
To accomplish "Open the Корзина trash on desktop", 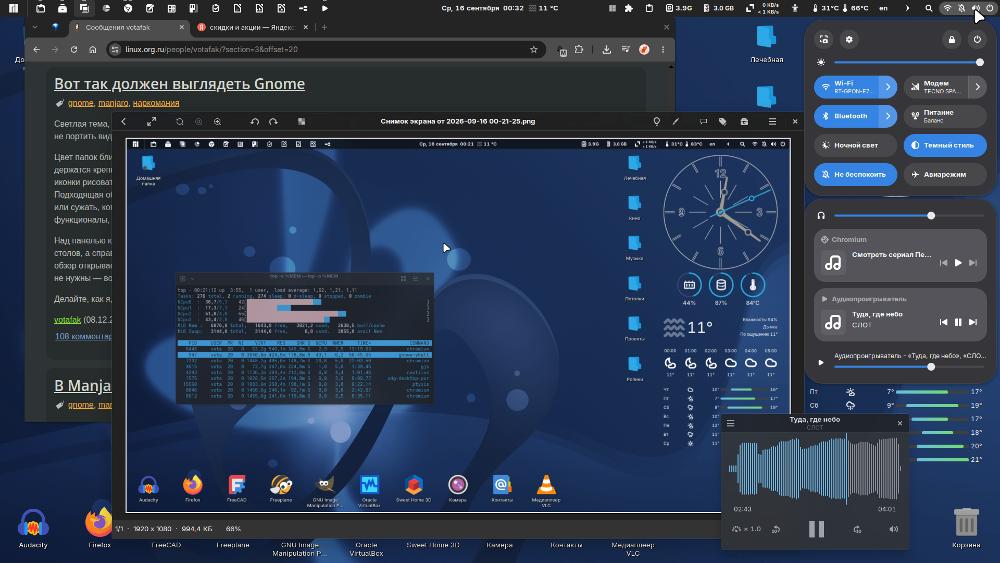I will click(x=966, y=528).
